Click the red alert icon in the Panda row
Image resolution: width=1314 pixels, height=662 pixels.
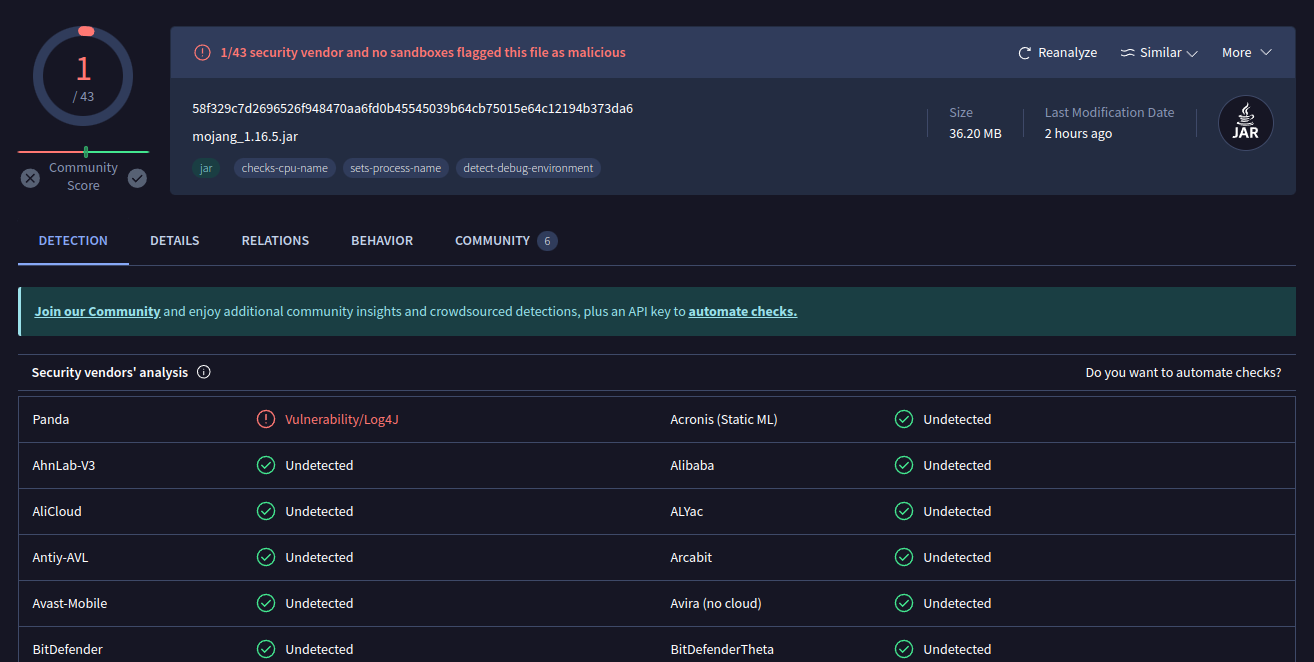point(266,419)
